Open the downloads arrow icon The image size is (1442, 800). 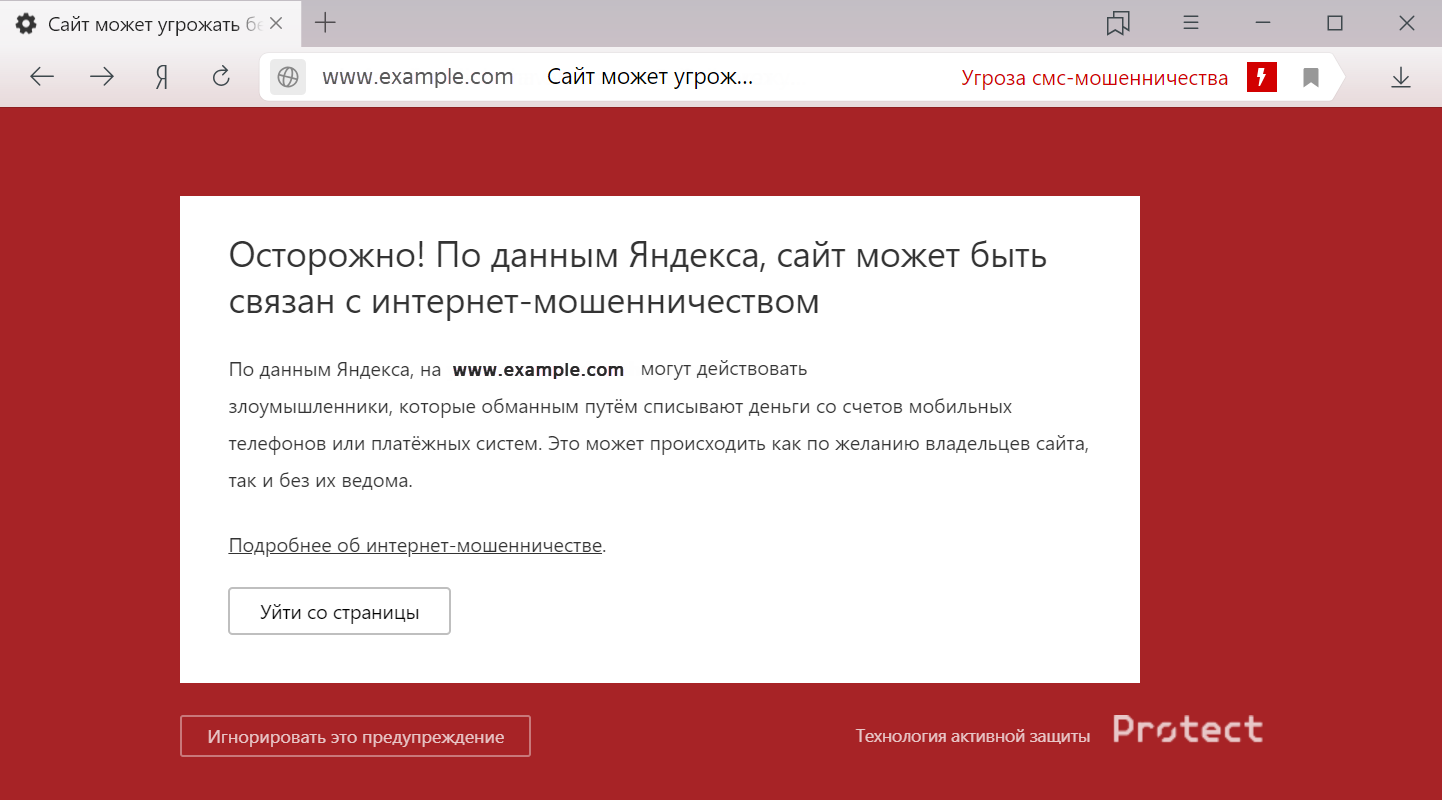click(x=1401, y=77)
